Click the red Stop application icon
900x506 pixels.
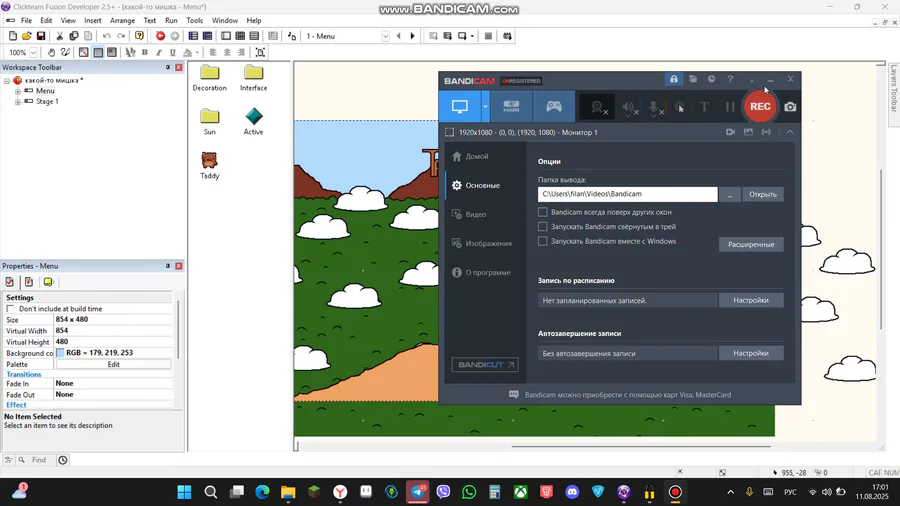[160, 36]
